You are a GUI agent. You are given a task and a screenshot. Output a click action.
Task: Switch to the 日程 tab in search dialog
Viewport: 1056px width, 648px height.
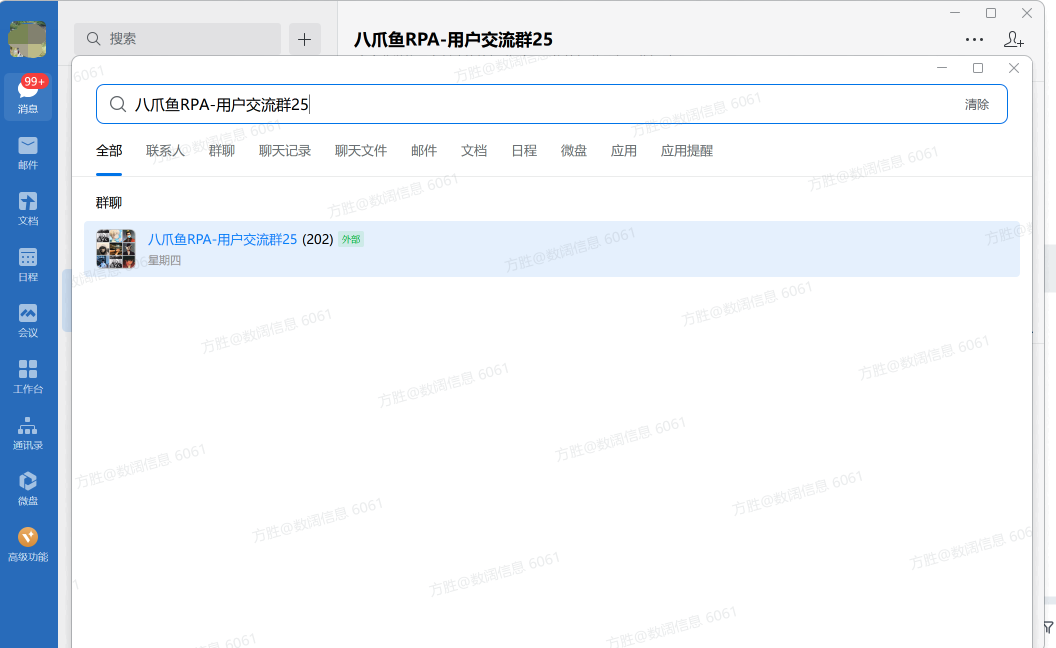[x=524, y=151]
